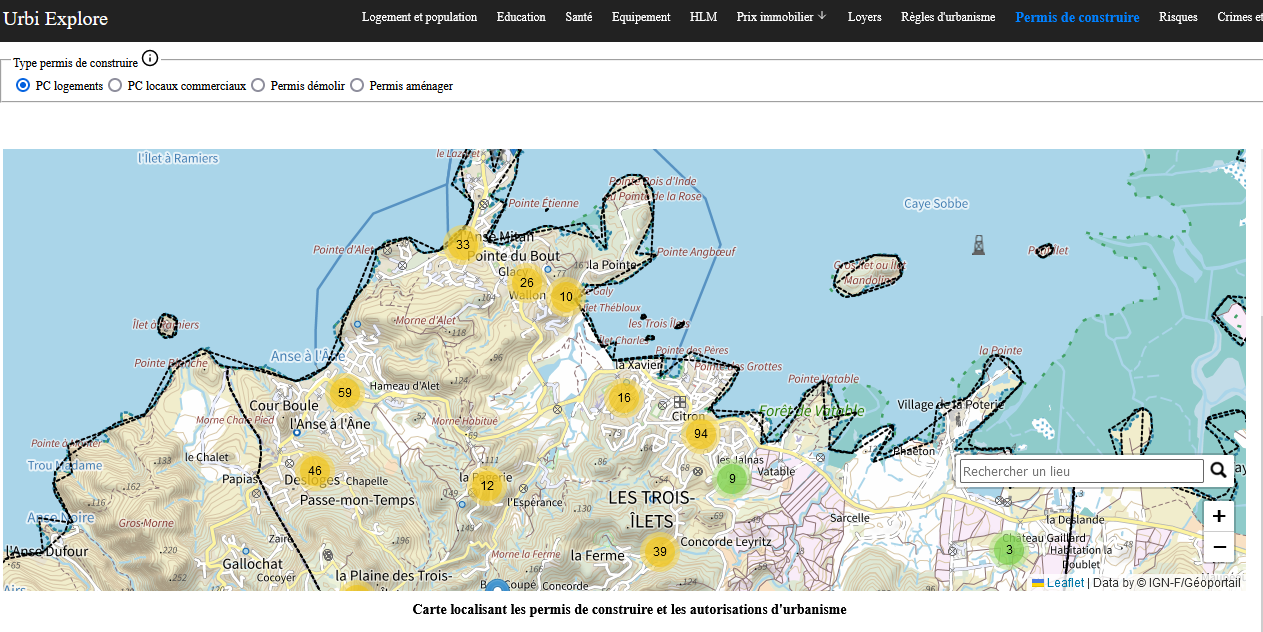The width and height of the screenshot is (1263, 632).
Task: Go to Règles d'urbanisme section
Action: pyautogui.click(x=947, y=17)
